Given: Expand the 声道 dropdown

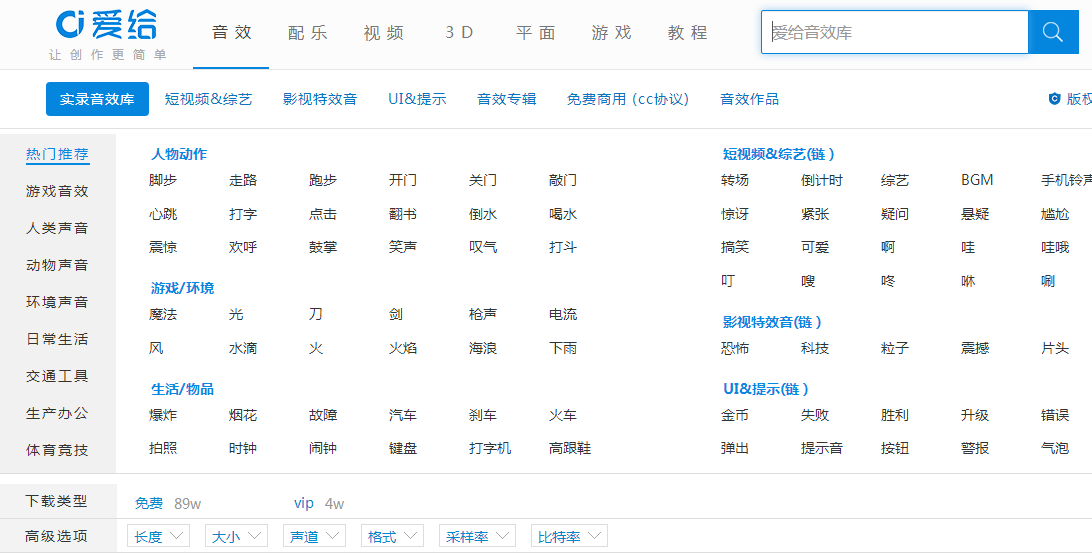Looking at the screenshot, I should pyautogui.click(x=314, y=537).
